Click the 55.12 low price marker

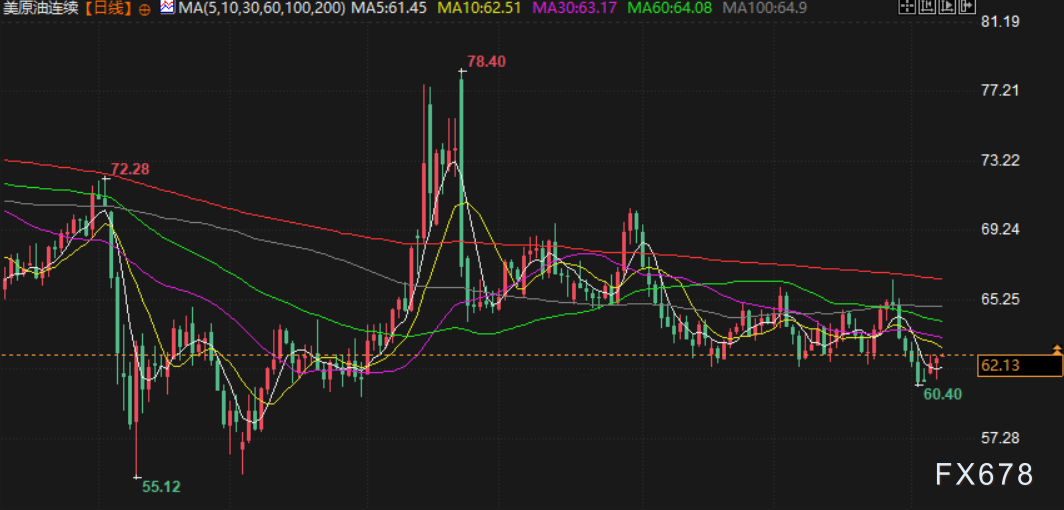click(161, 486)
